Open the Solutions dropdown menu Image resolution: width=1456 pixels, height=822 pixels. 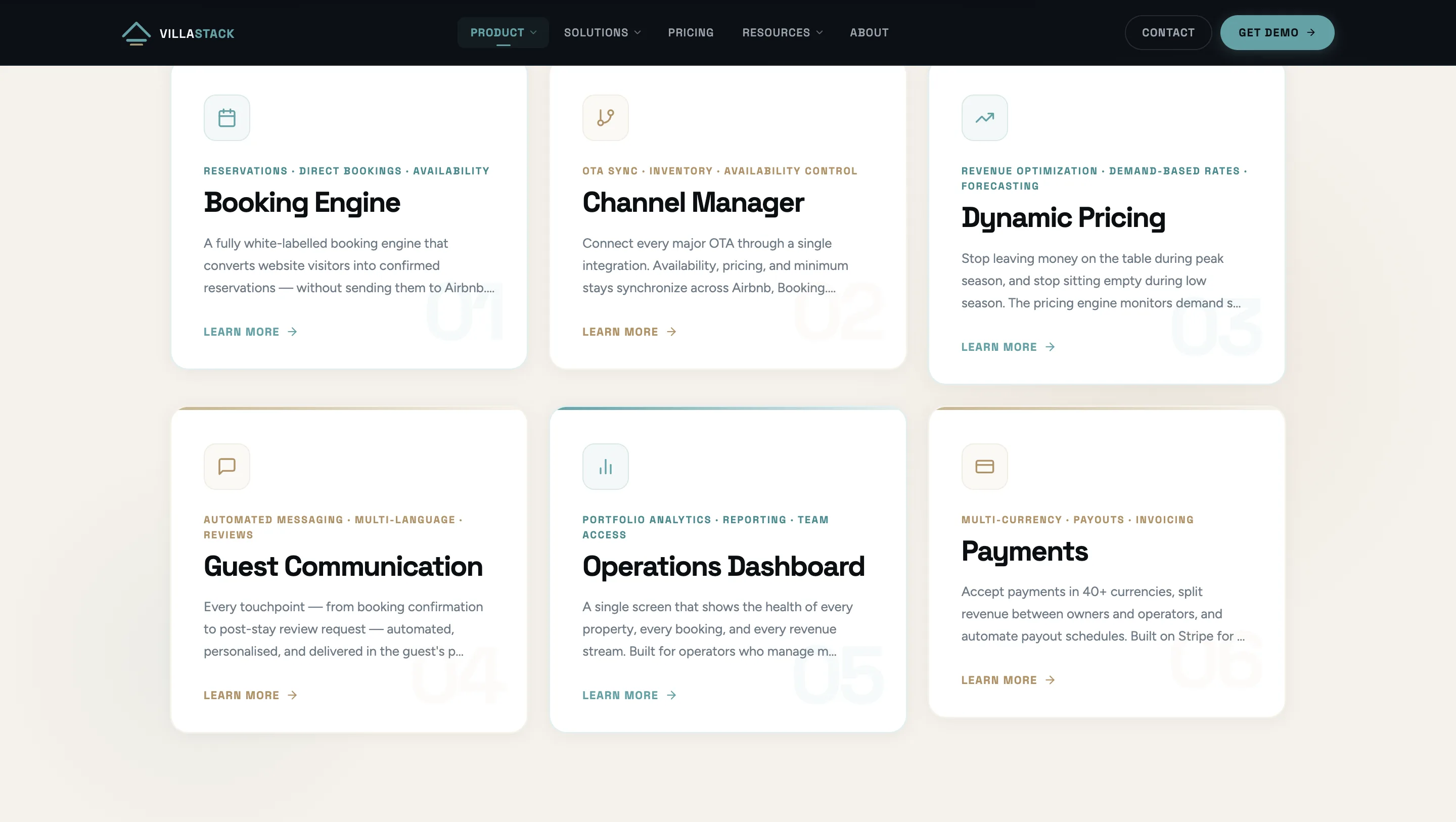pos(602,32)
